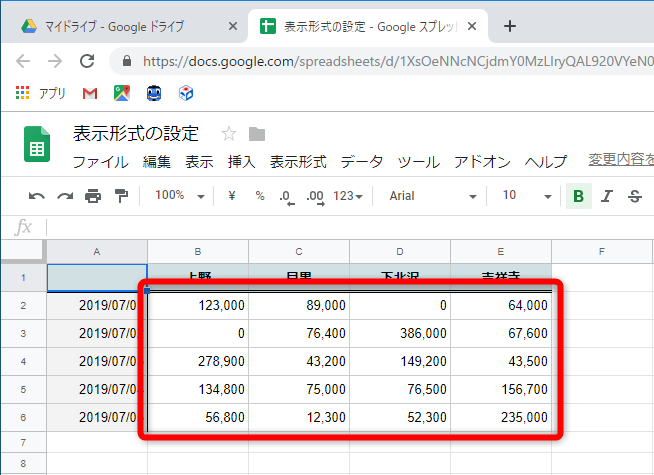Toggle italic formatting
The height and width of the screenshot is (475, 654).
point(606,196)
